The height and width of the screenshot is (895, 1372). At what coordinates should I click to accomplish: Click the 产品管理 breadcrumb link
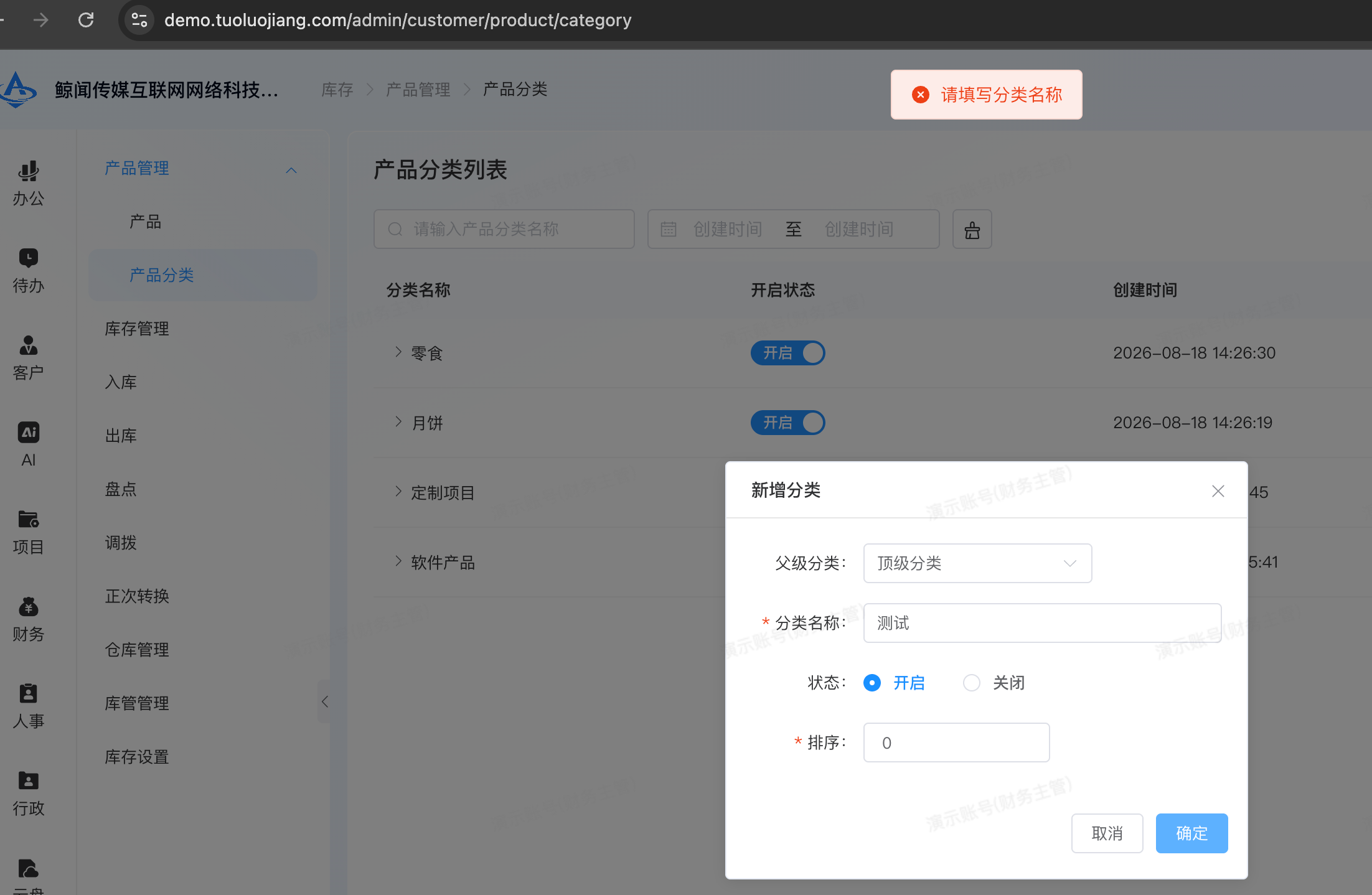(x=418, y=90)
